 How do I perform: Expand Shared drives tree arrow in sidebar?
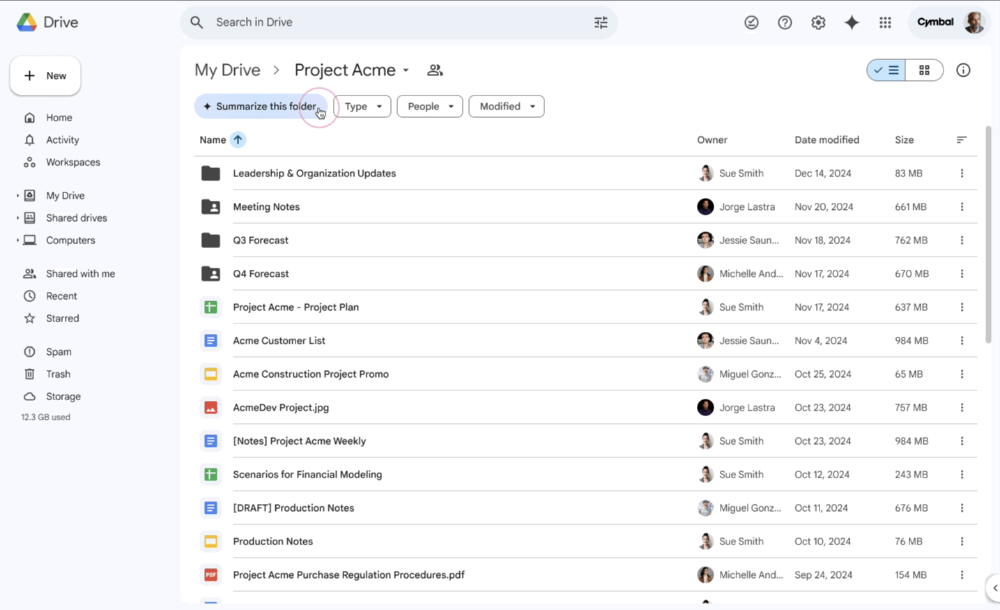(17, 218)
